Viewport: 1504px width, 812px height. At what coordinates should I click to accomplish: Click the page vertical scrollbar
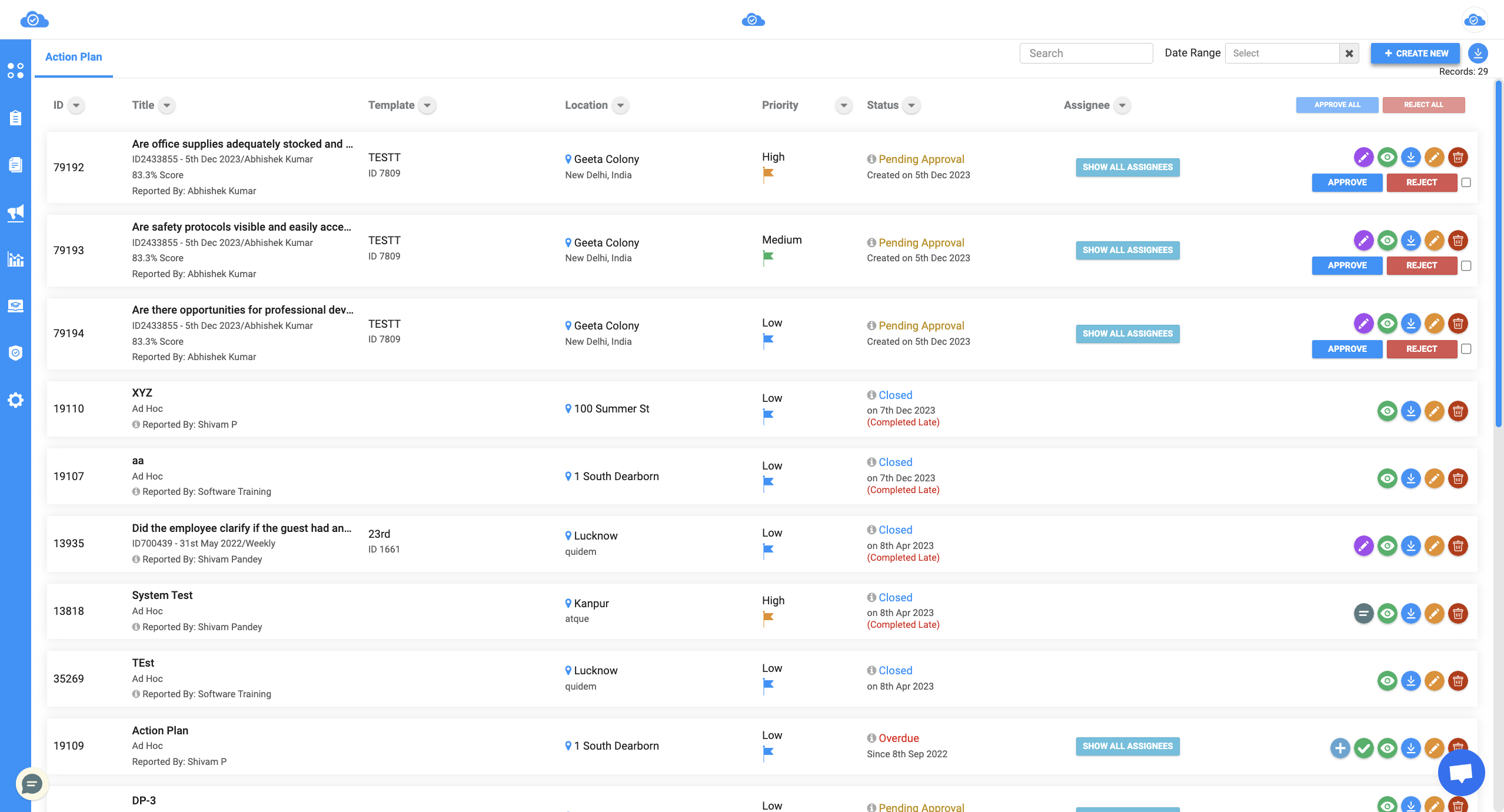(x=1498, y=253)
